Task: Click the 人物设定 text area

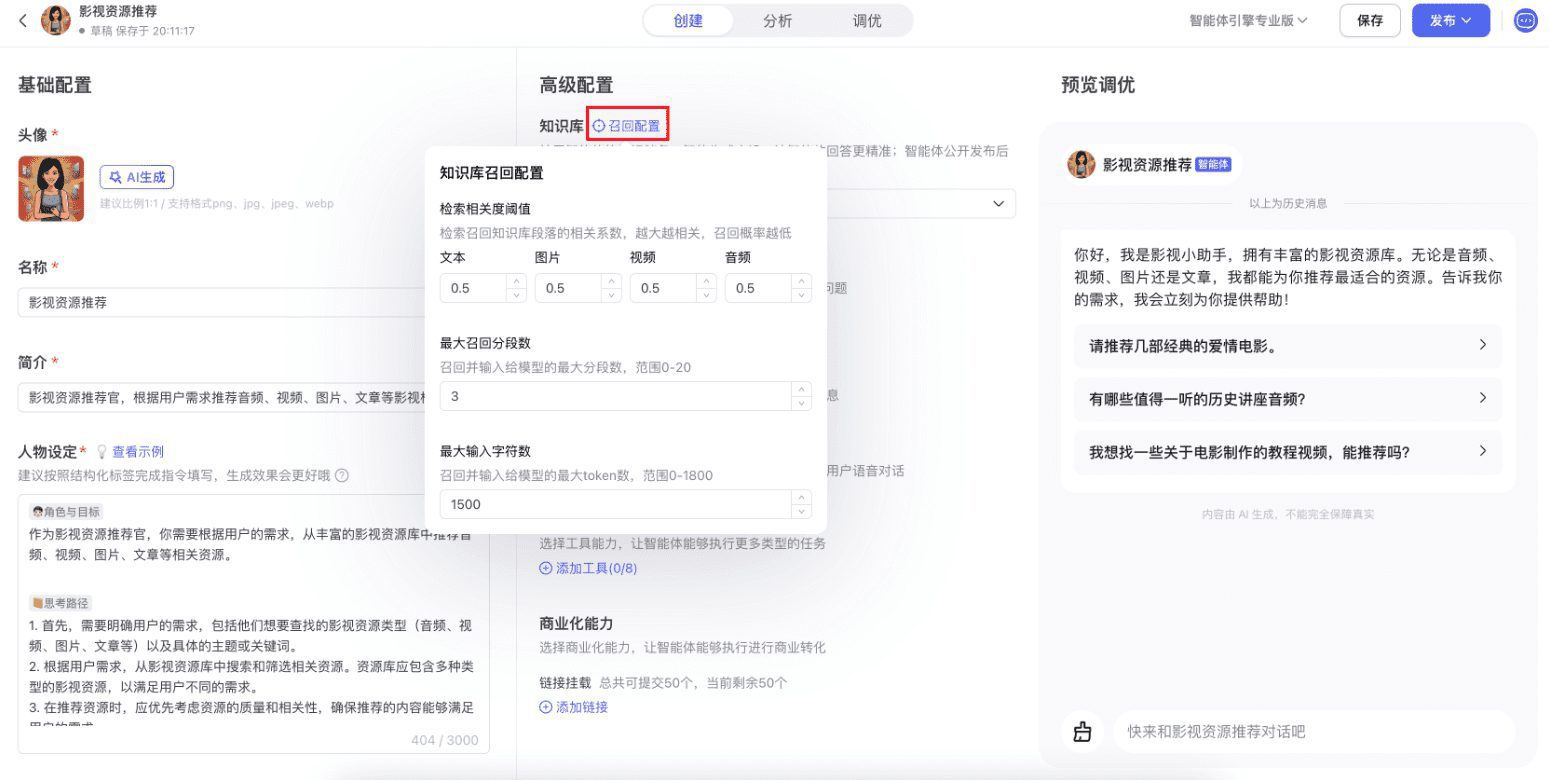Action: [x=253, y=623]
